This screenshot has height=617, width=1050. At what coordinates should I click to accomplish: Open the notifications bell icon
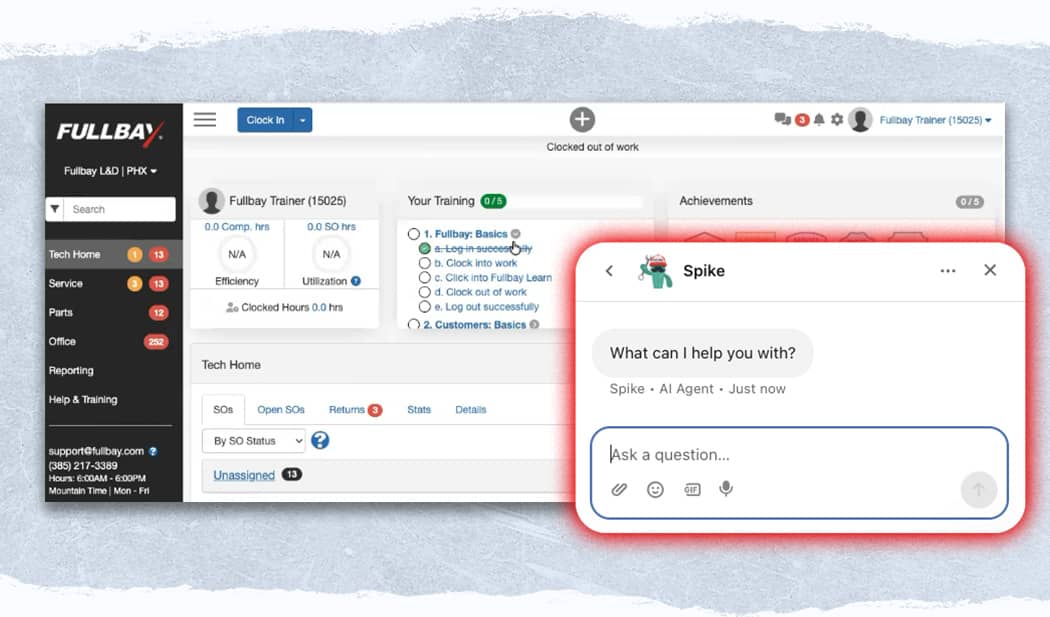tap(819, 120)
